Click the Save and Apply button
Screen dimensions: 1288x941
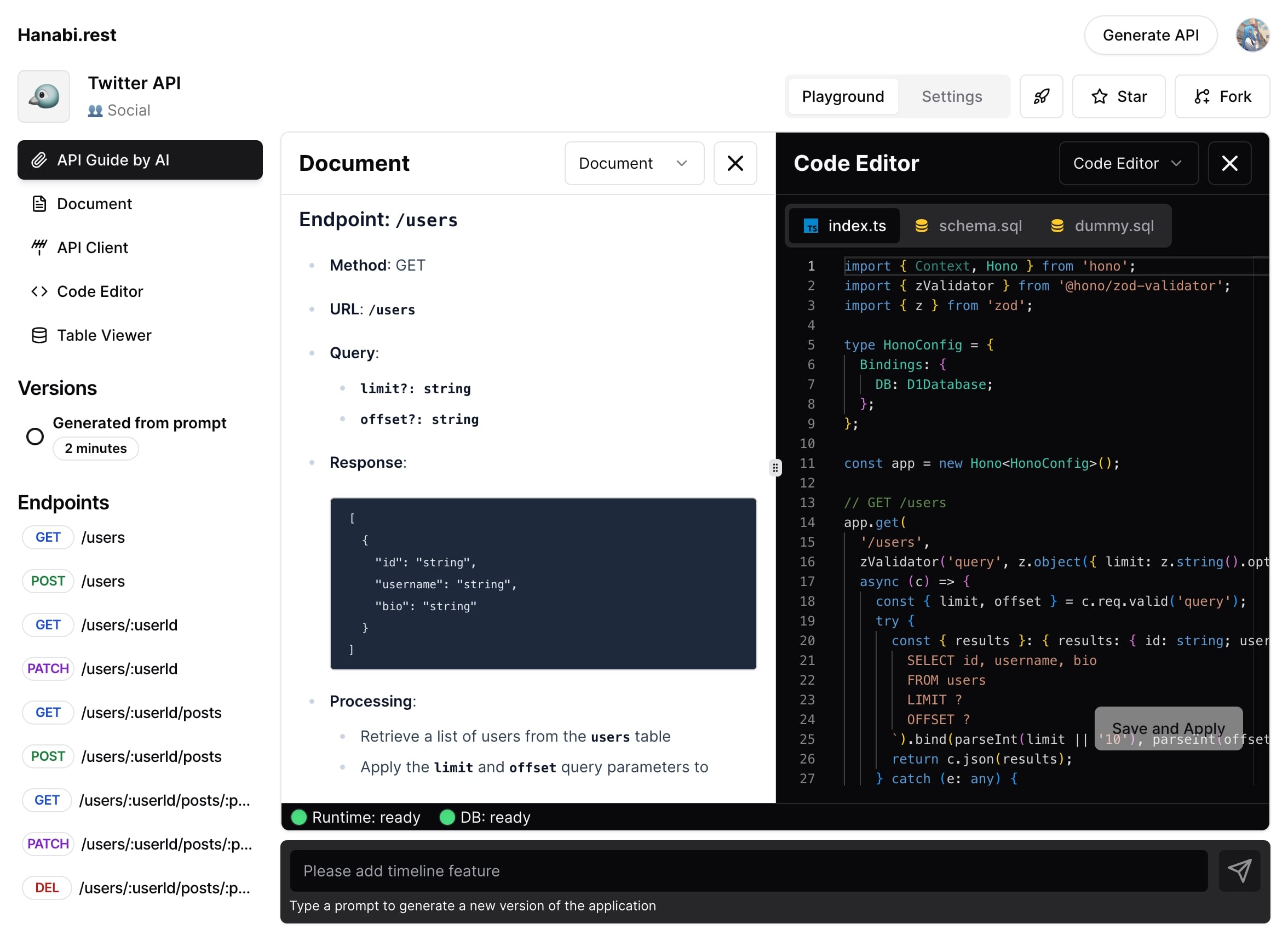1169,728
